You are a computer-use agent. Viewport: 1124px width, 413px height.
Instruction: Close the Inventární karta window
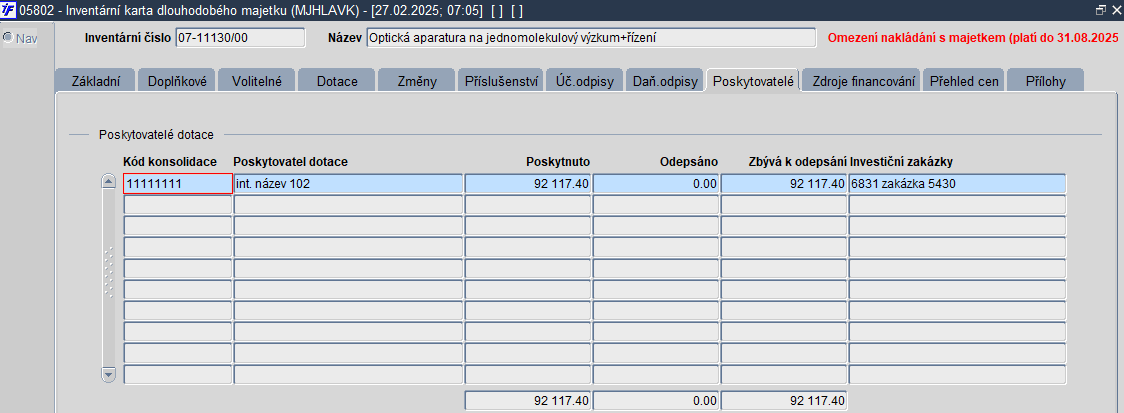point(1115,9)
